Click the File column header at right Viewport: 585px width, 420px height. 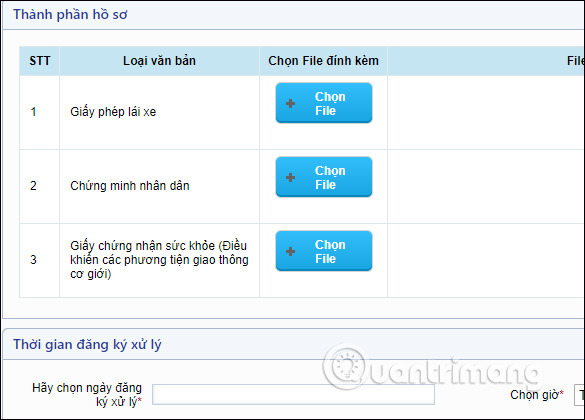coord(575,61)
